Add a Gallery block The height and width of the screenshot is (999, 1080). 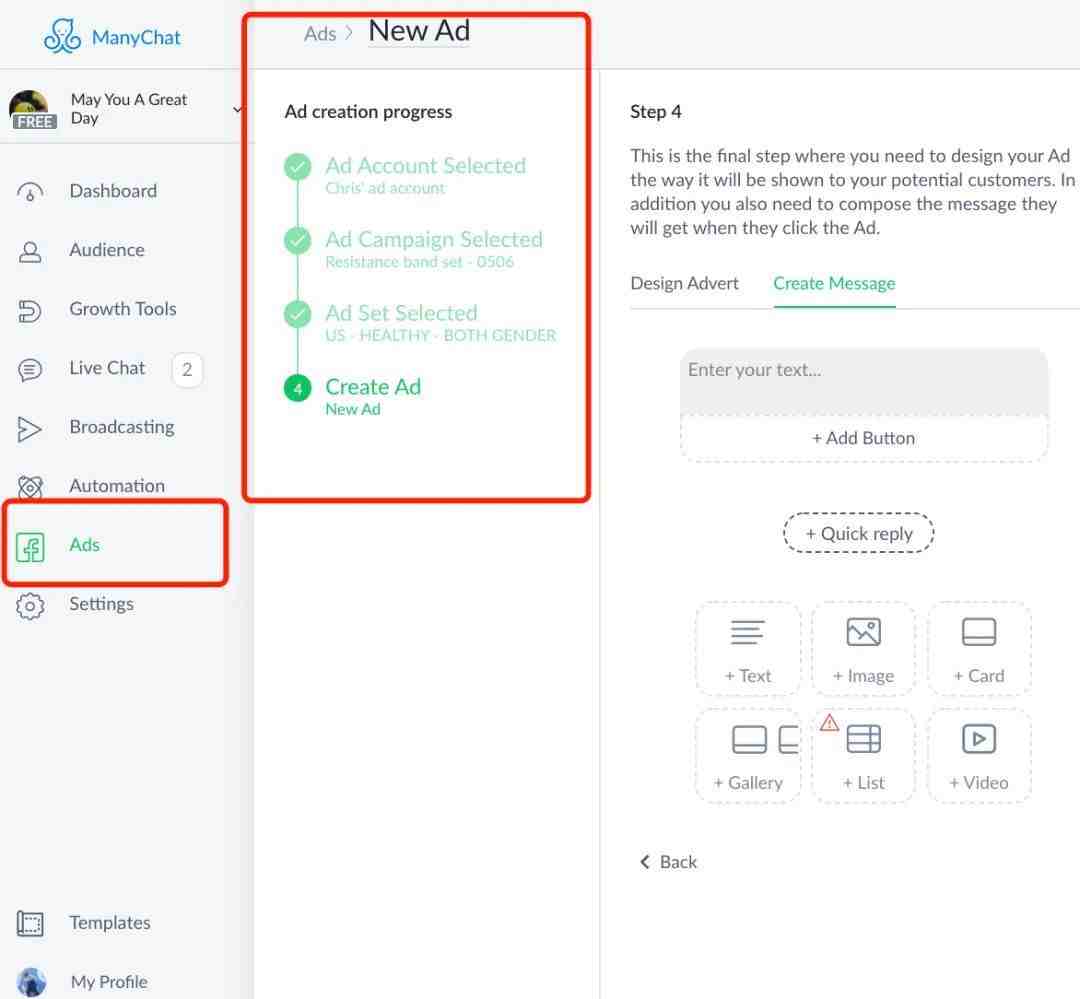[x=748, y=756]
